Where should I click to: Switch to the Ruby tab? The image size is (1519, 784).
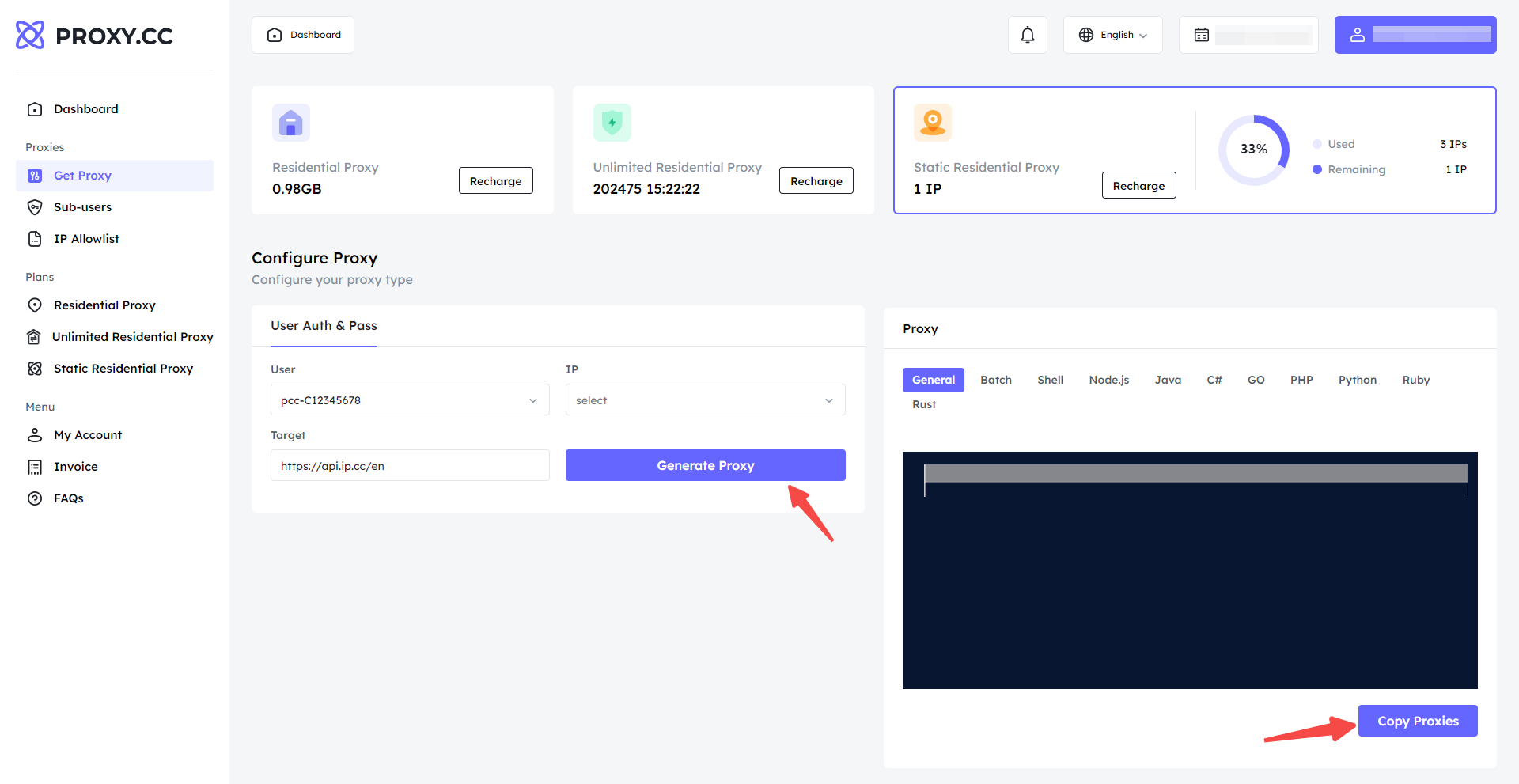(x=1416, y=380)
